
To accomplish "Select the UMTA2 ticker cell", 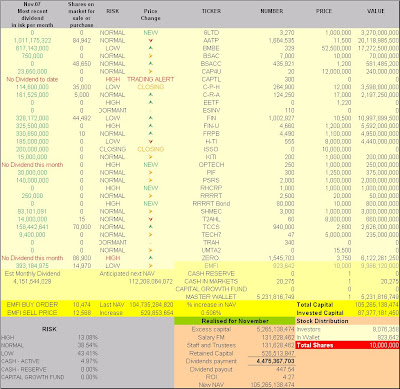I will tap(211, 250).
